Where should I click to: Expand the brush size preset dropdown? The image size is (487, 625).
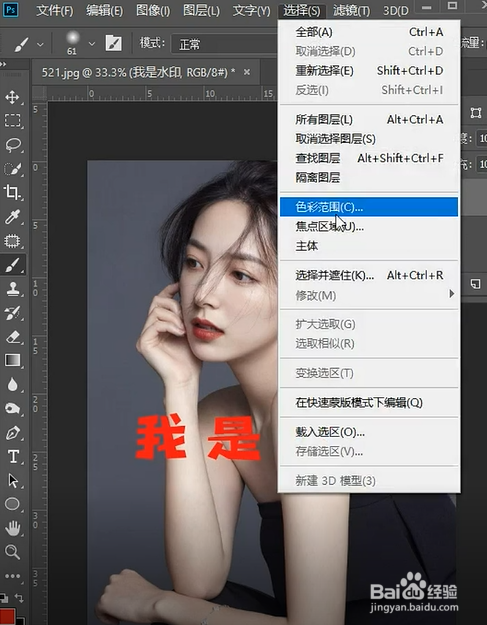coord(92,43)
